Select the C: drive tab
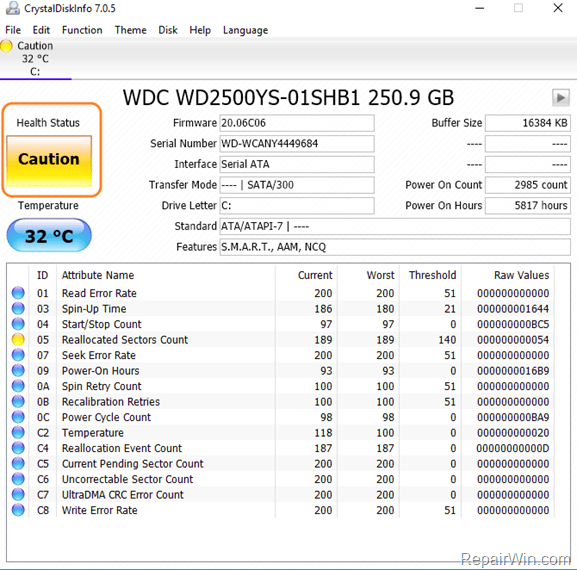 tap(35, 59)
